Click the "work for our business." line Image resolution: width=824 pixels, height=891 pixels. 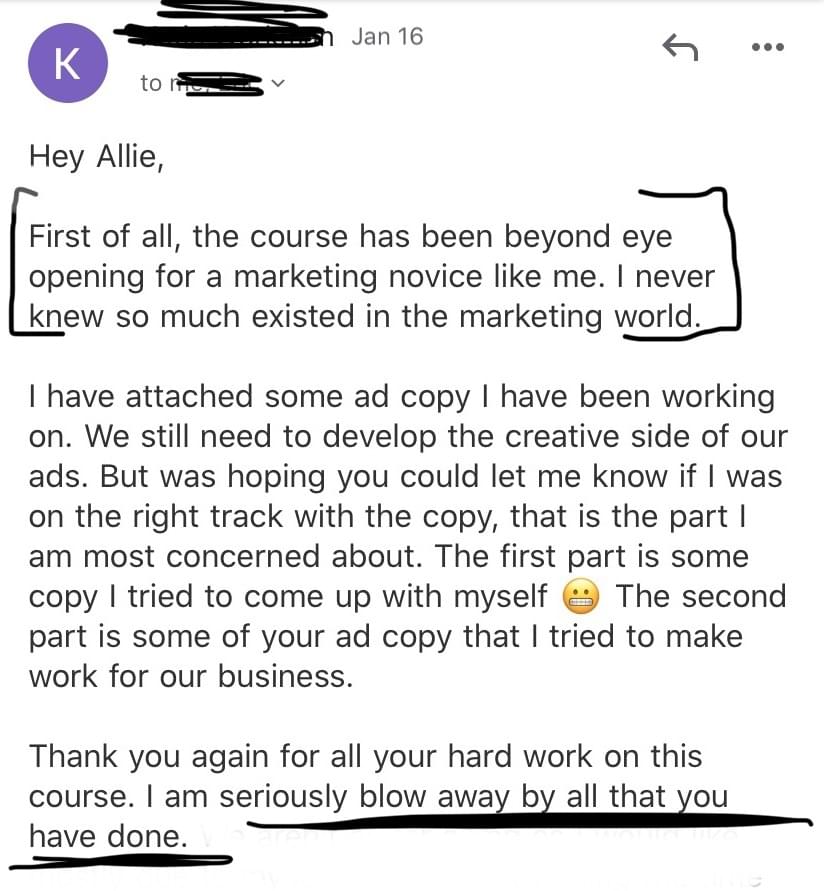[191, 677]
